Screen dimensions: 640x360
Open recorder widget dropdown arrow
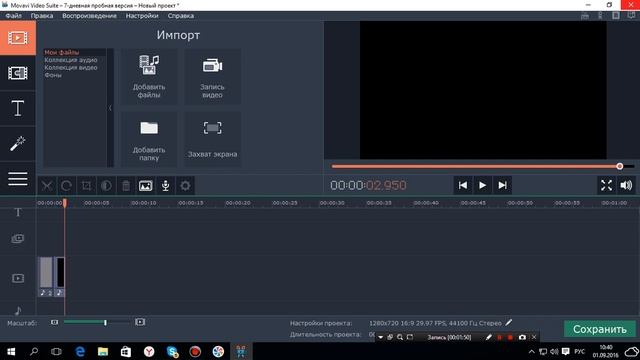[x=380, y=338]
